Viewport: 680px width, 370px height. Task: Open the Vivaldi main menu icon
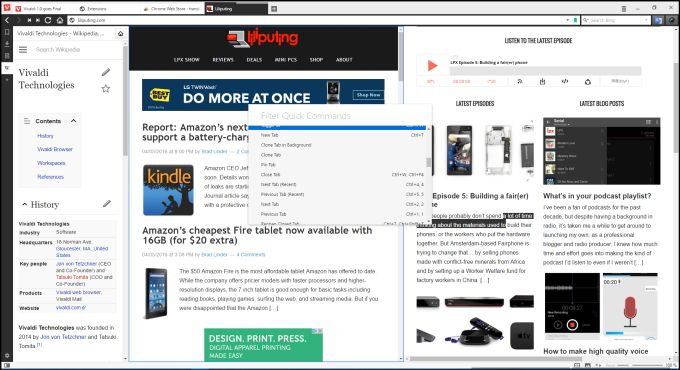click(6, 8)
